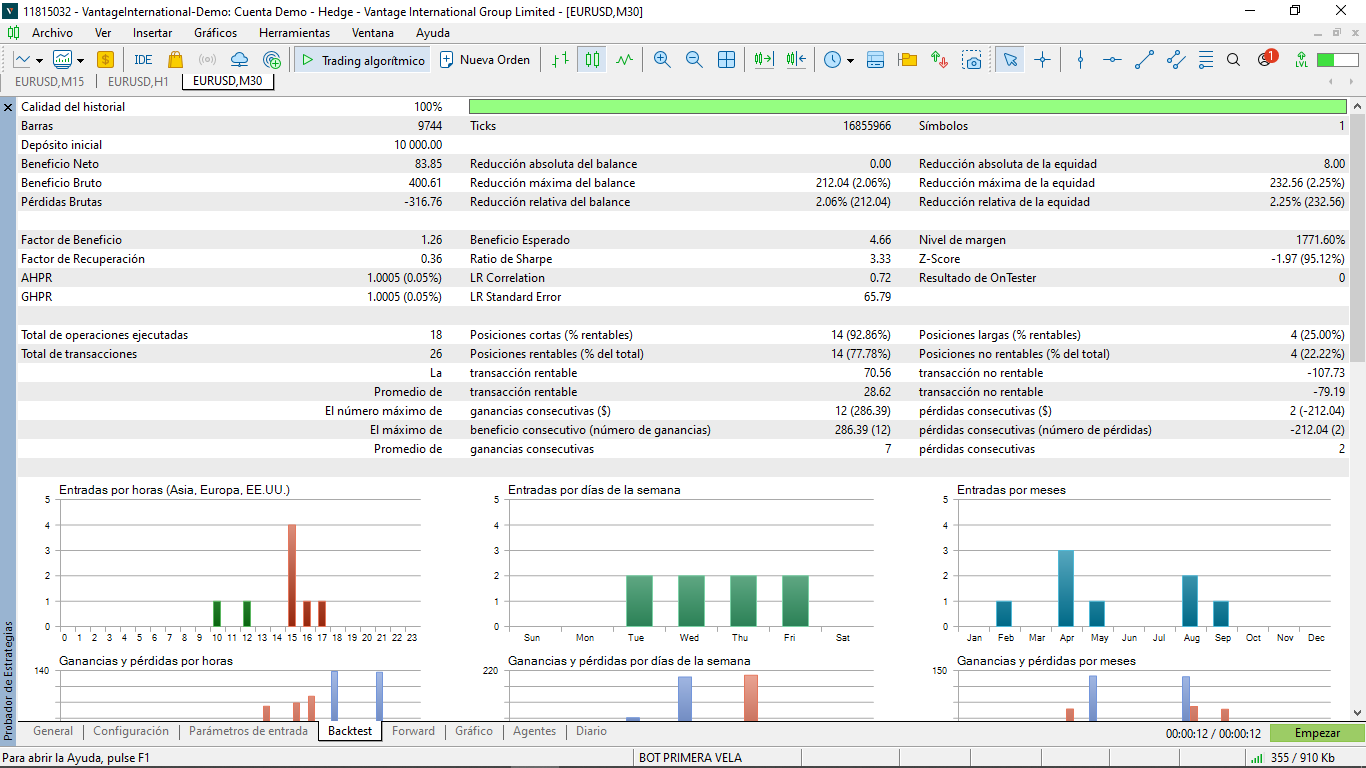The height and width of the screenshot is (768, 1366).
Task: Click the Market shopping bag icon
Action: click(175, 60)
